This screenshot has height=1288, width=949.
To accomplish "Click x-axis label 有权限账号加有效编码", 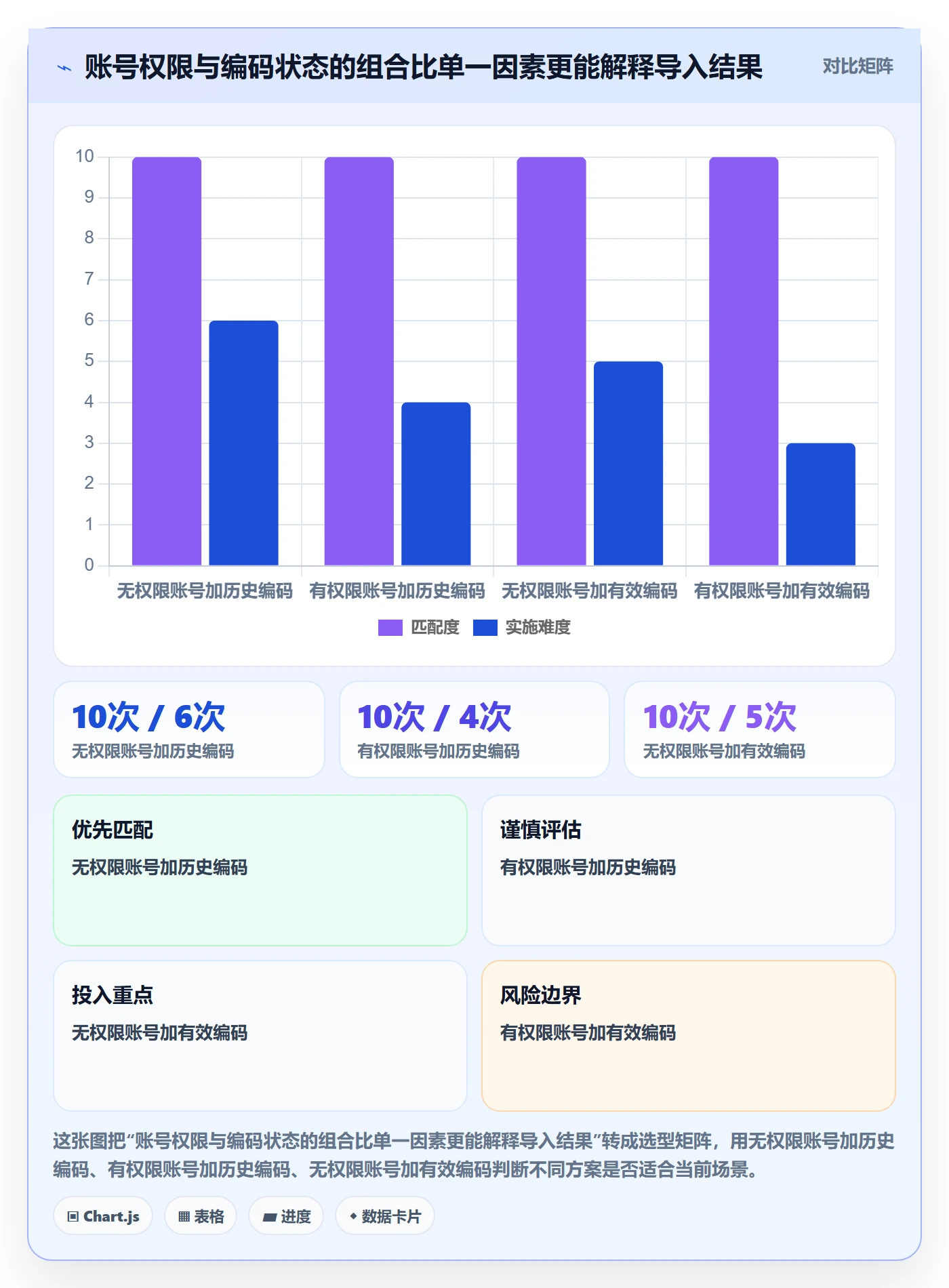I will click(x=782, y=591).
